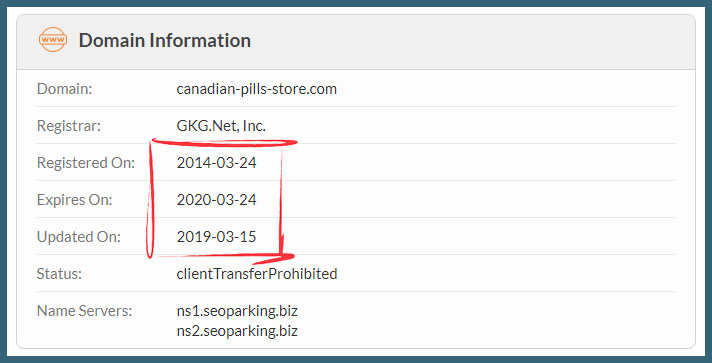Click the Registrar: field label

[x=69, y=126]
